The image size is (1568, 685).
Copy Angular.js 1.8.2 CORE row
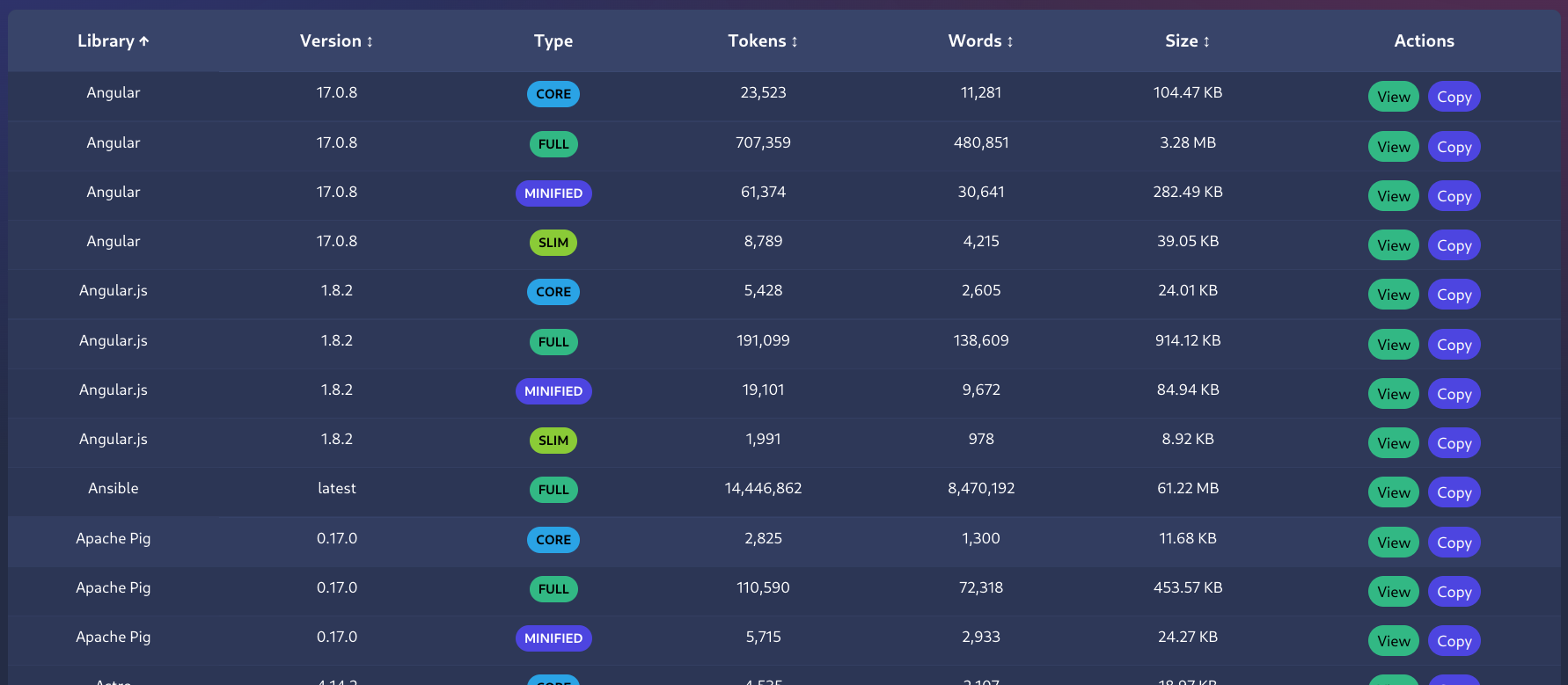click(1454, 295)
